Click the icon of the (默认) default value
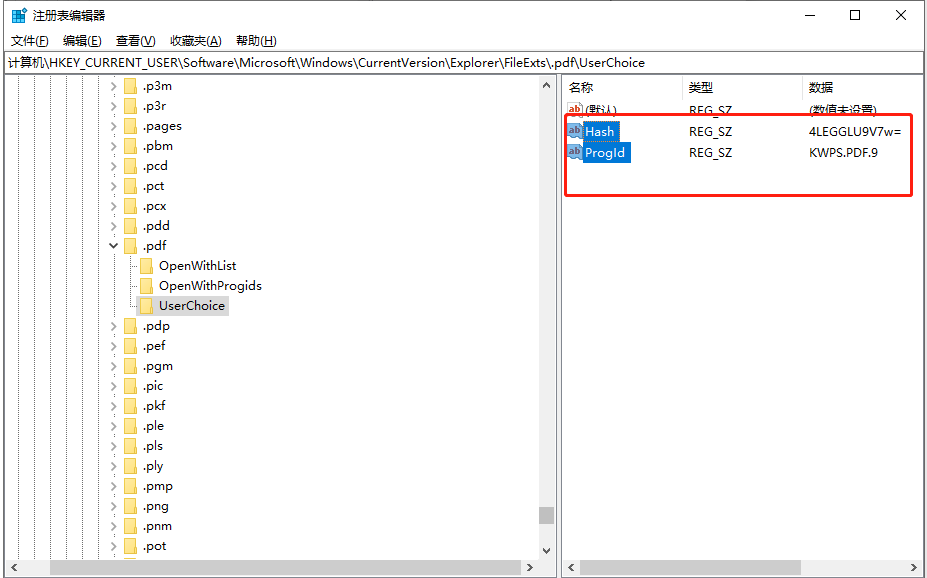Screen dimensions: 927x578 point(575,110)
